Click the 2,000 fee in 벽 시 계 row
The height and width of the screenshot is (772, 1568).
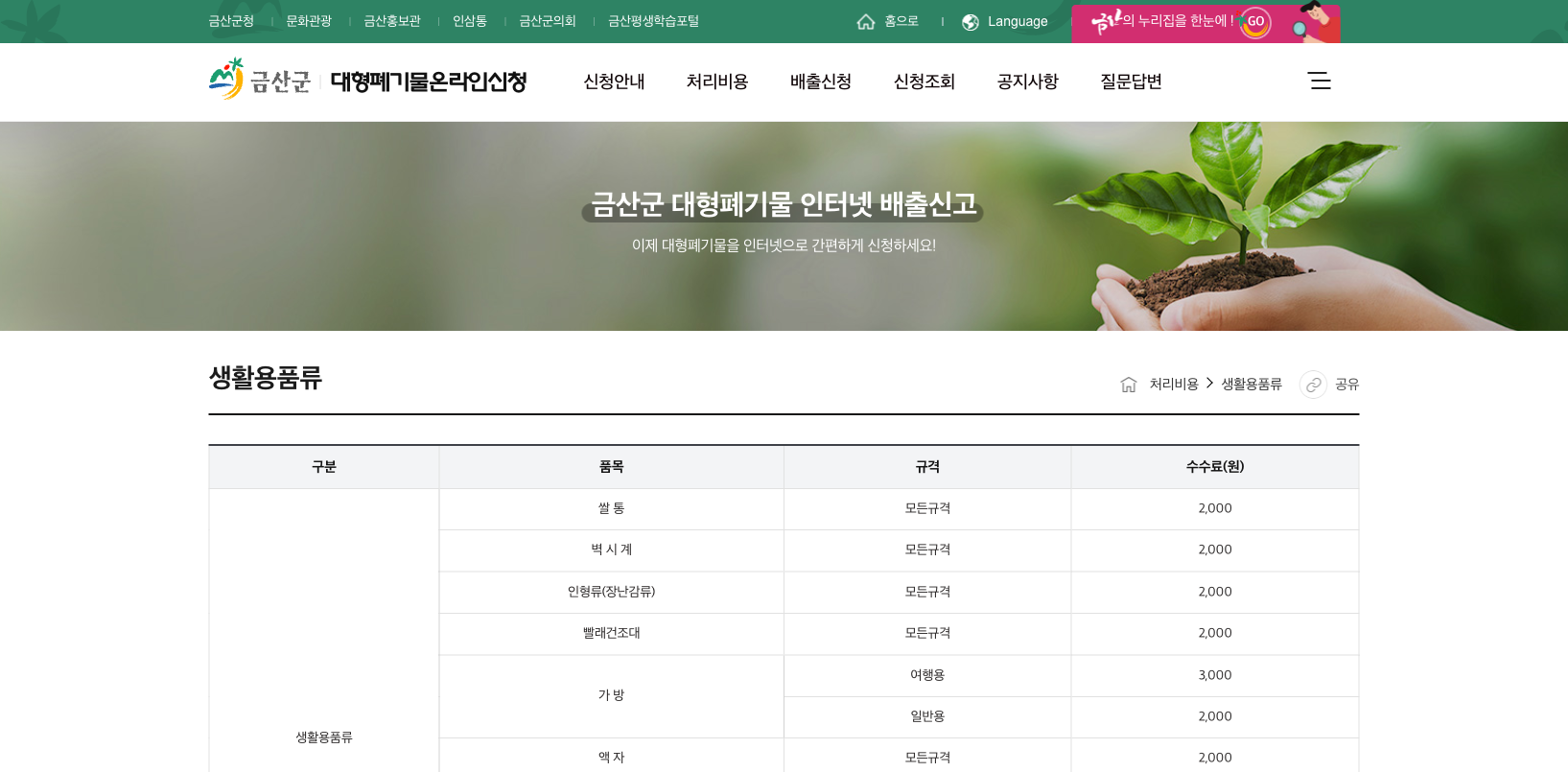tap(1215, 550)
